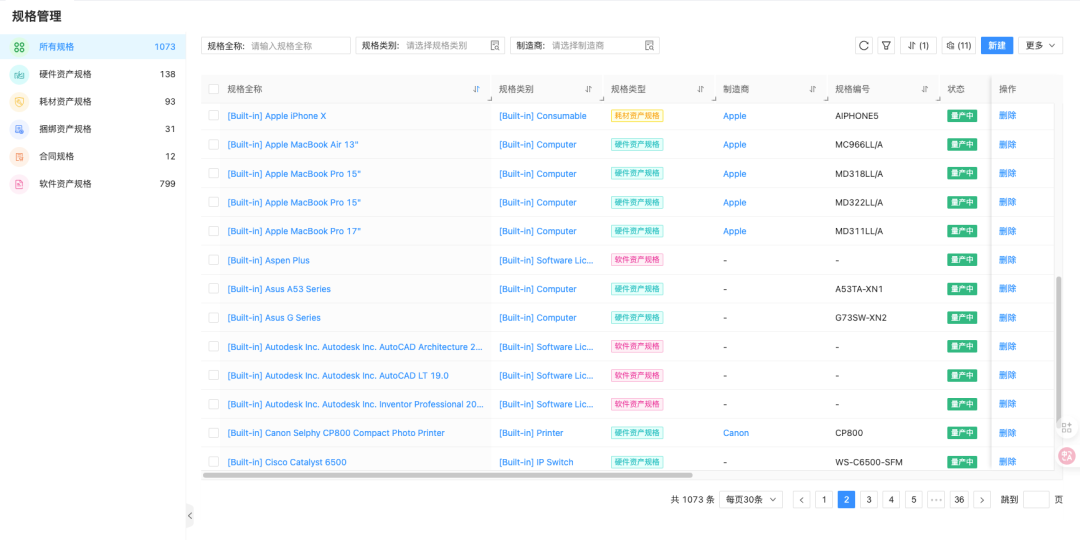Check the Canon Selphy CP800 row checkbox
The image size is (1080, 540).
coord(214,433)
